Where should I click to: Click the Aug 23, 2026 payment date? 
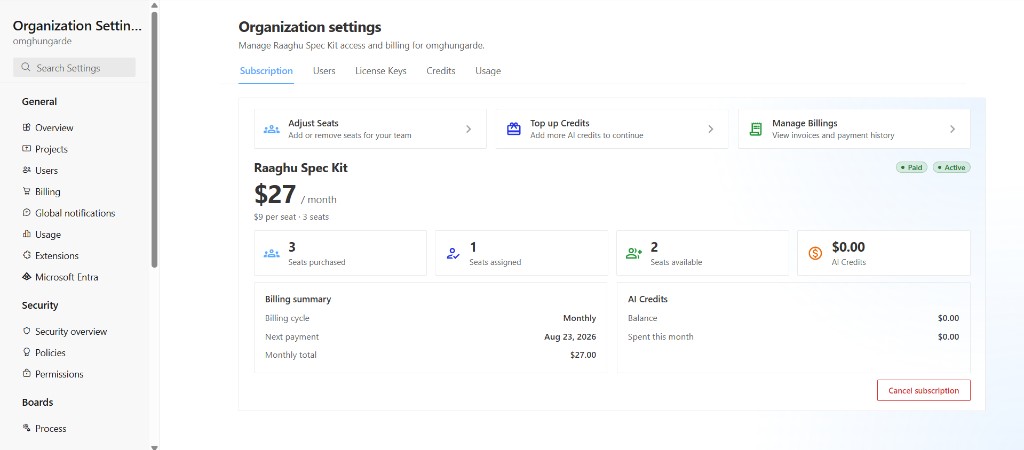click(570, 337)
